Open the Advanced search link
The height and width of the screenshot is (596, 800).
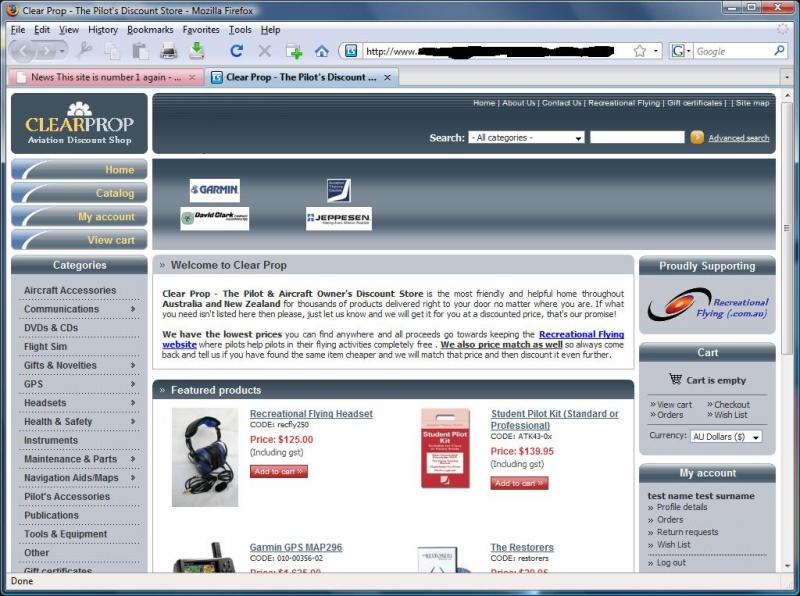[x=738, y=138]
